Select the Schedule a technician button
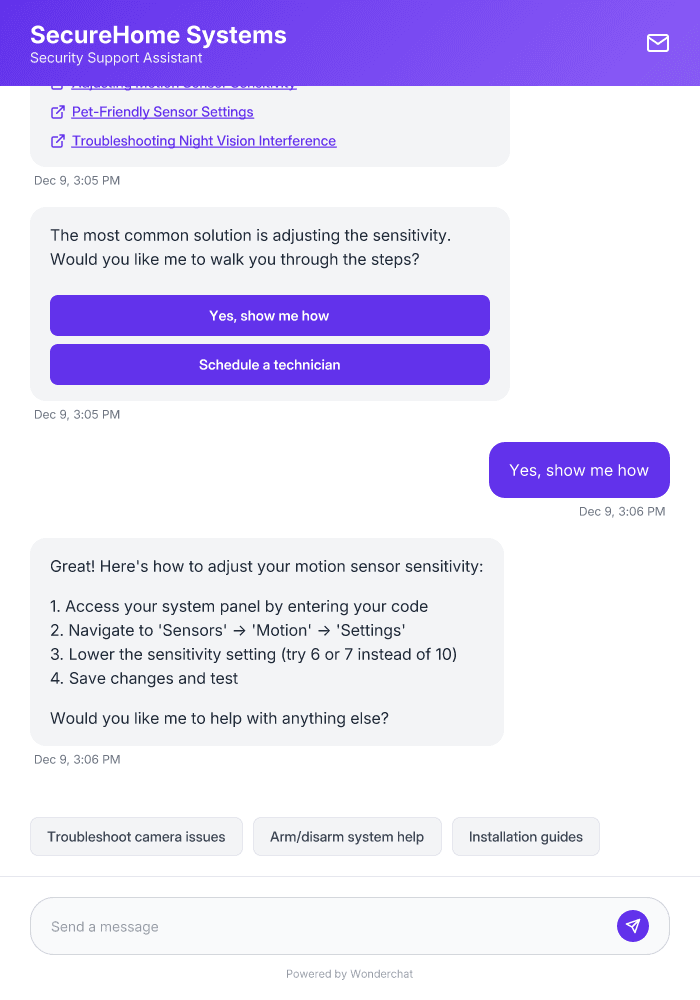This screenshot has width=700, height=1000. click(269, 364)
